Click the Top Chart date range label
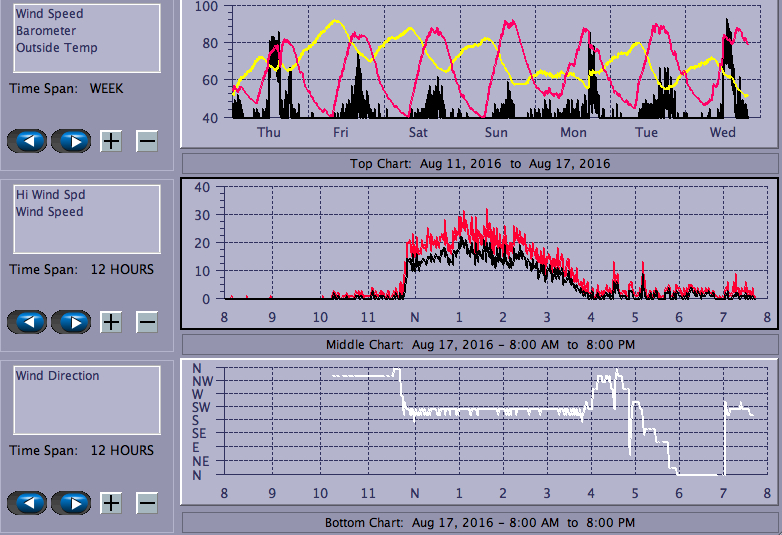The height and width of the screenshot is (535, 782). (479, 163)
